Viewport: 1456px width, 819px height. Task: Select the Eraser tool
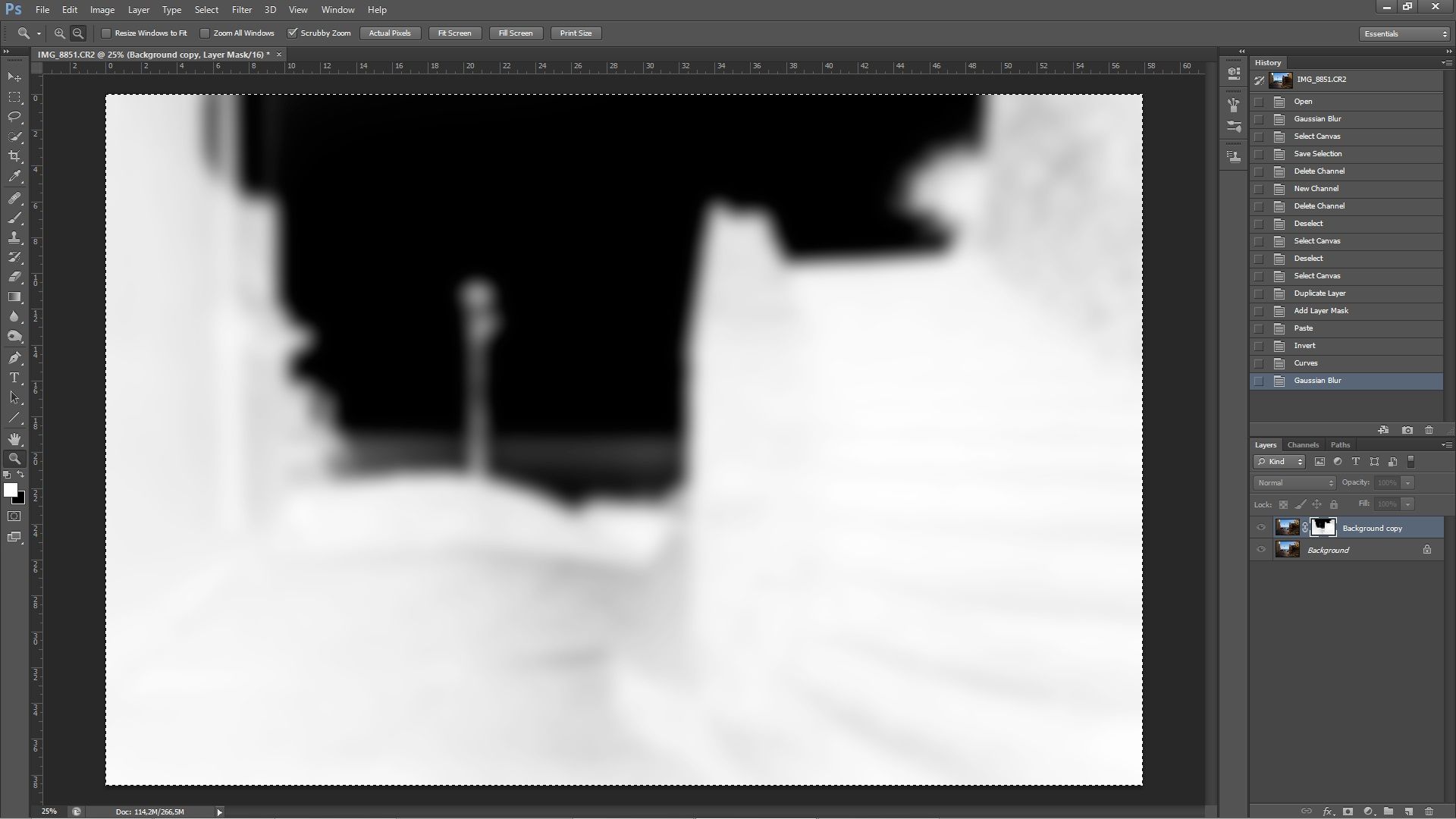[x=14, y=277]
